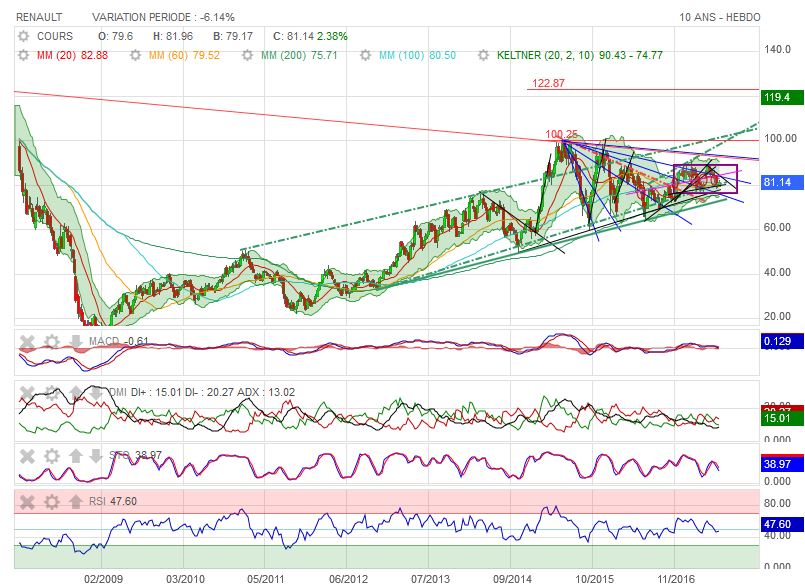
Task: Click the 100.00 price axis label
Action: pos(780,138)
